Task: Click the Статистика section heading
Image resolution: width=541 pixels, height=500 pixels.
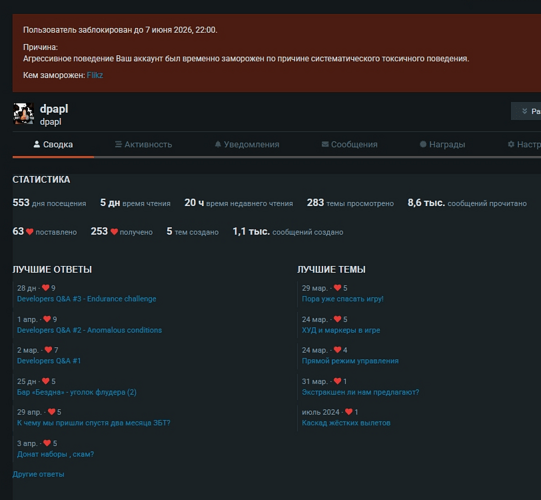Action: [x=41, y=180]
